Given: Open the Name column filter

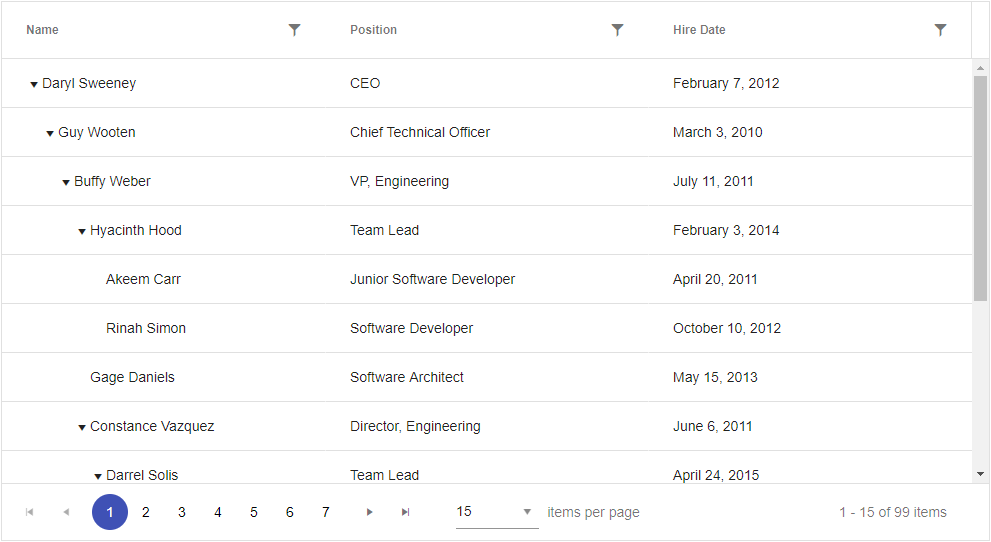Looking at the screenshot, I should coord(294,30).
